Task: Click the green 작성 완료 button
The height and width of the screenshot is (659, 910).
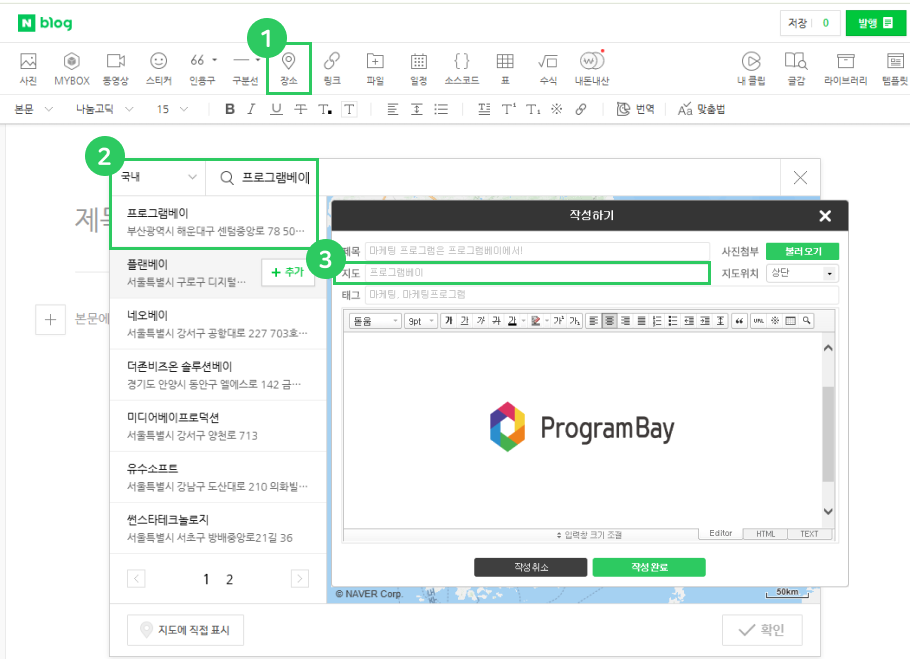Action: click(x=648, y=567)
